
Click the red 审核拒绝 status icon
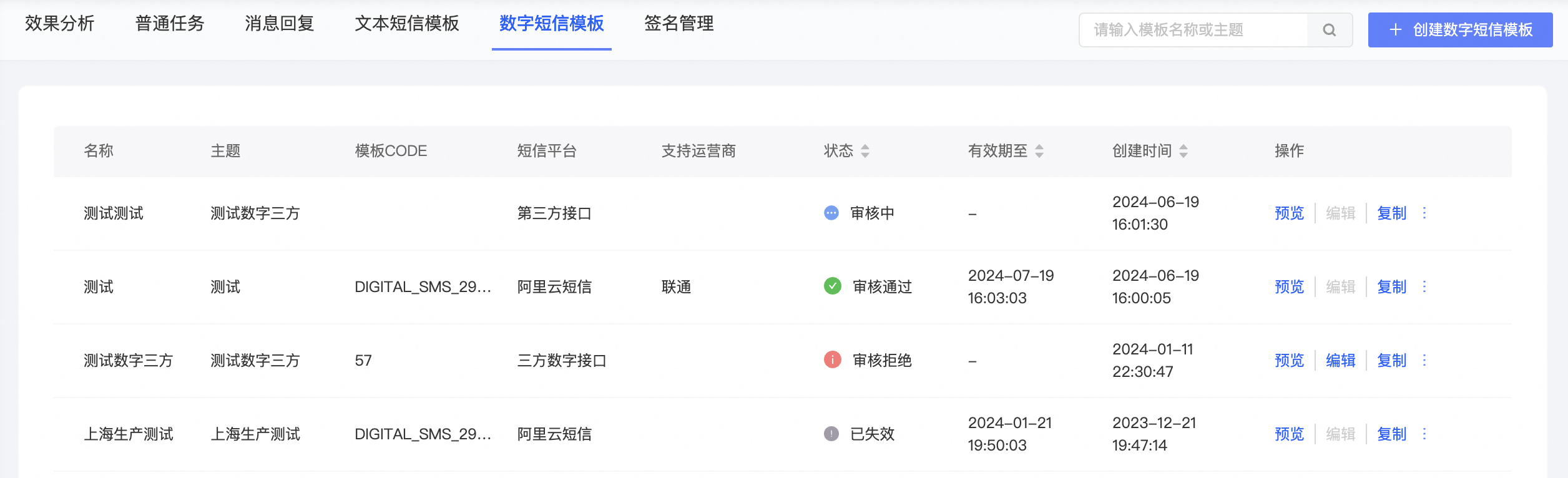pyautogui.click(x=833, y=360)
